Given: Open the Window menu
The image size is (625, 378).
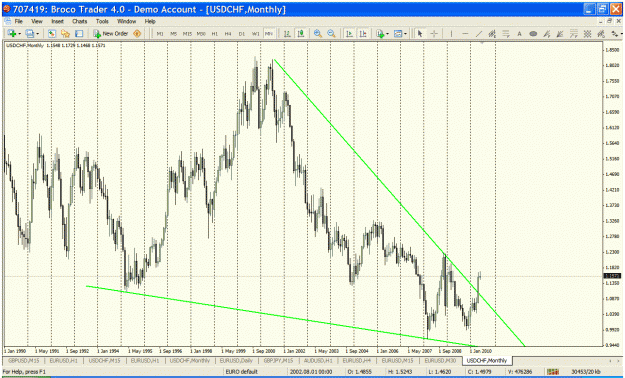Looking at the screenshot, I should (126, 22).
